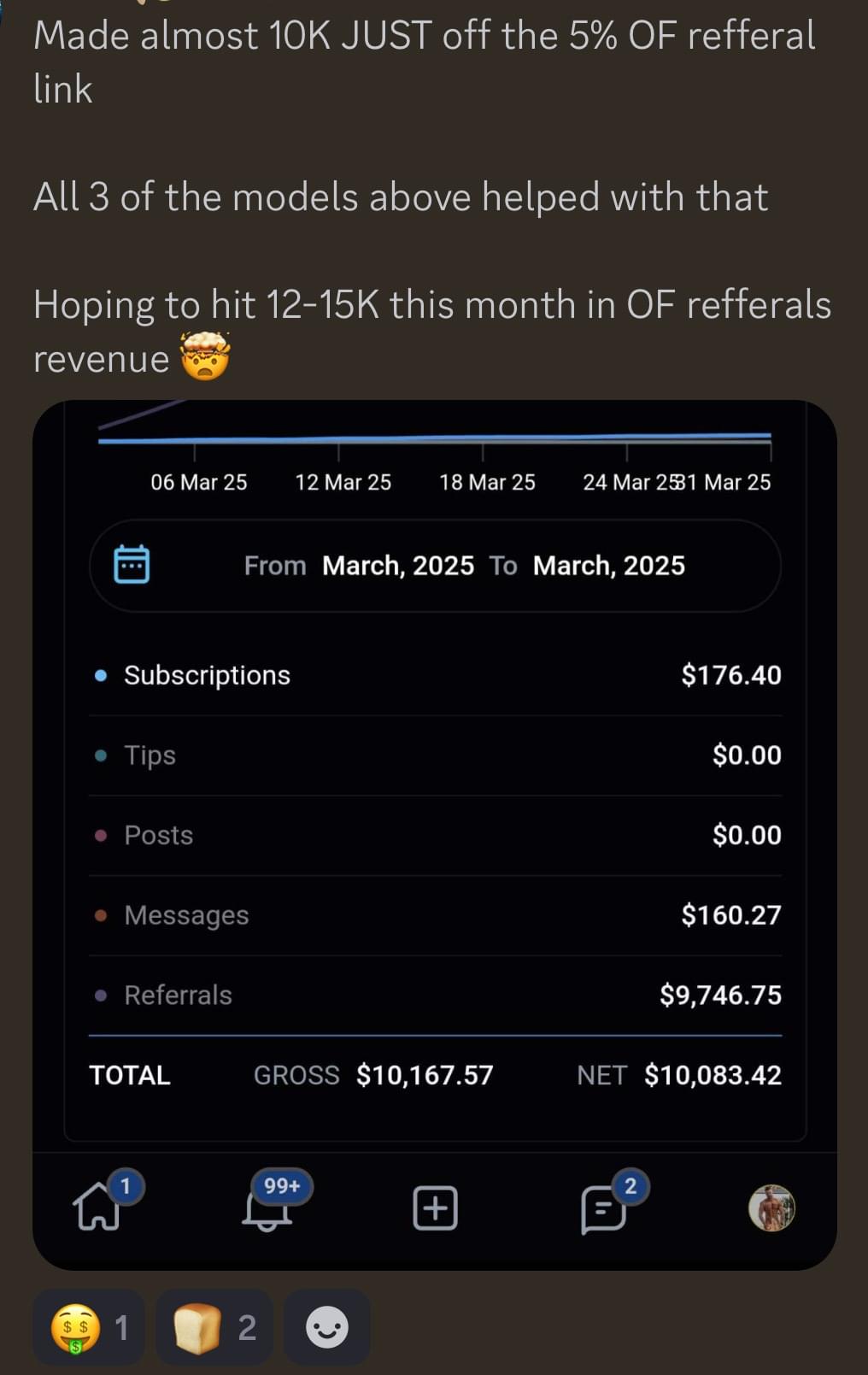Viewport: 868px width, 1375px height.
Task: Select the Referrals earnings row
Action: tap(178, 995)
